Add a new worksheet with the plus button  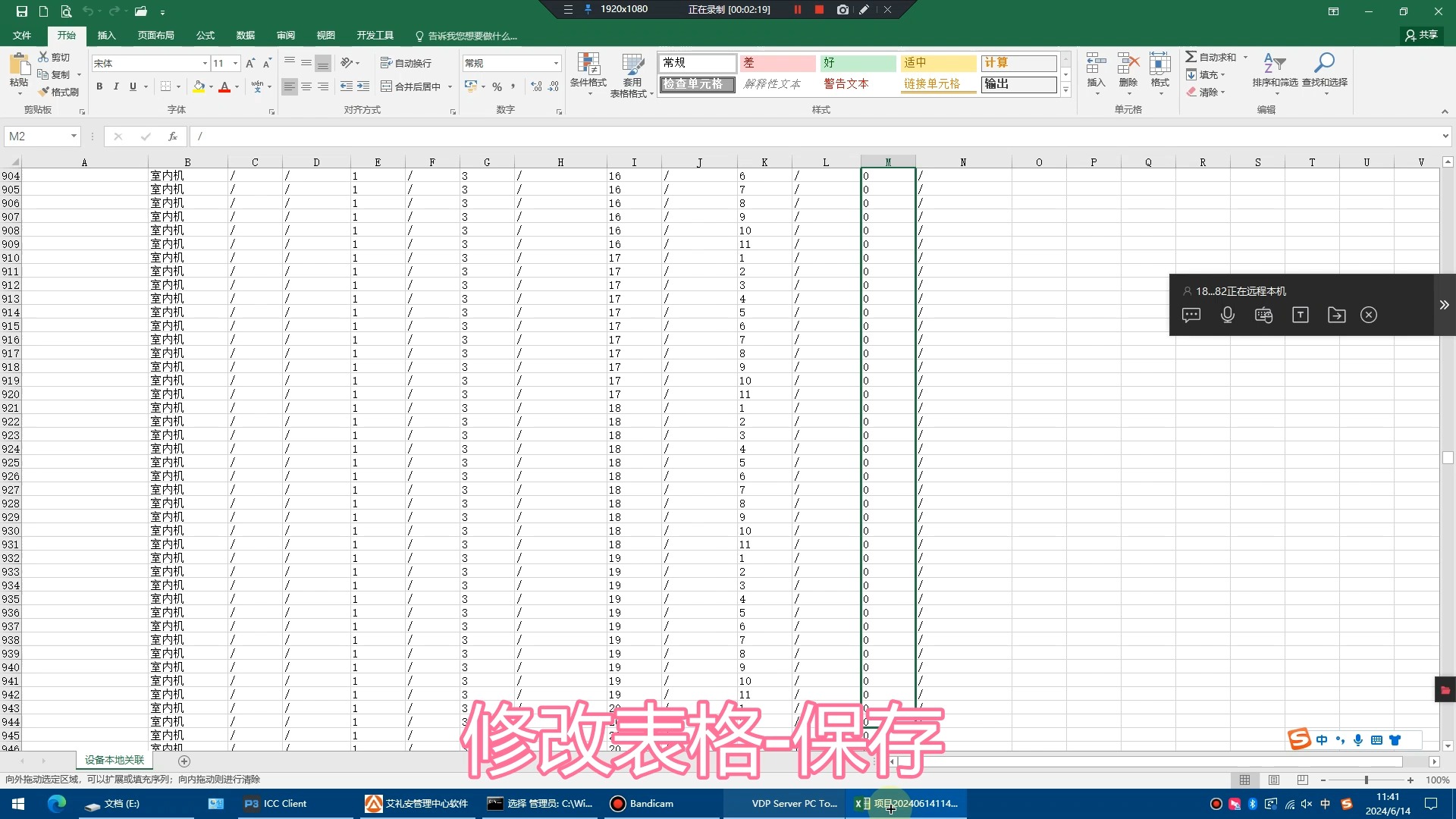[x=184, y=761]
